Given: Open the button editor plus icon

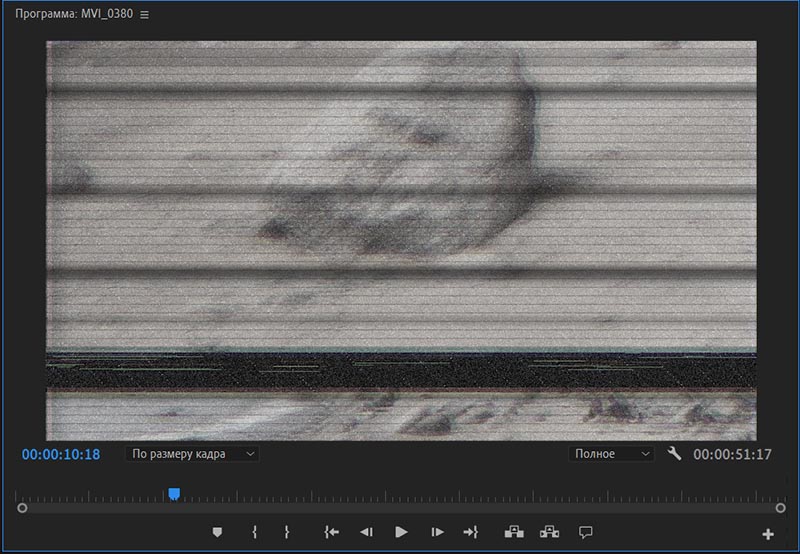Looking at the screenshot, I should click(768, 534).
